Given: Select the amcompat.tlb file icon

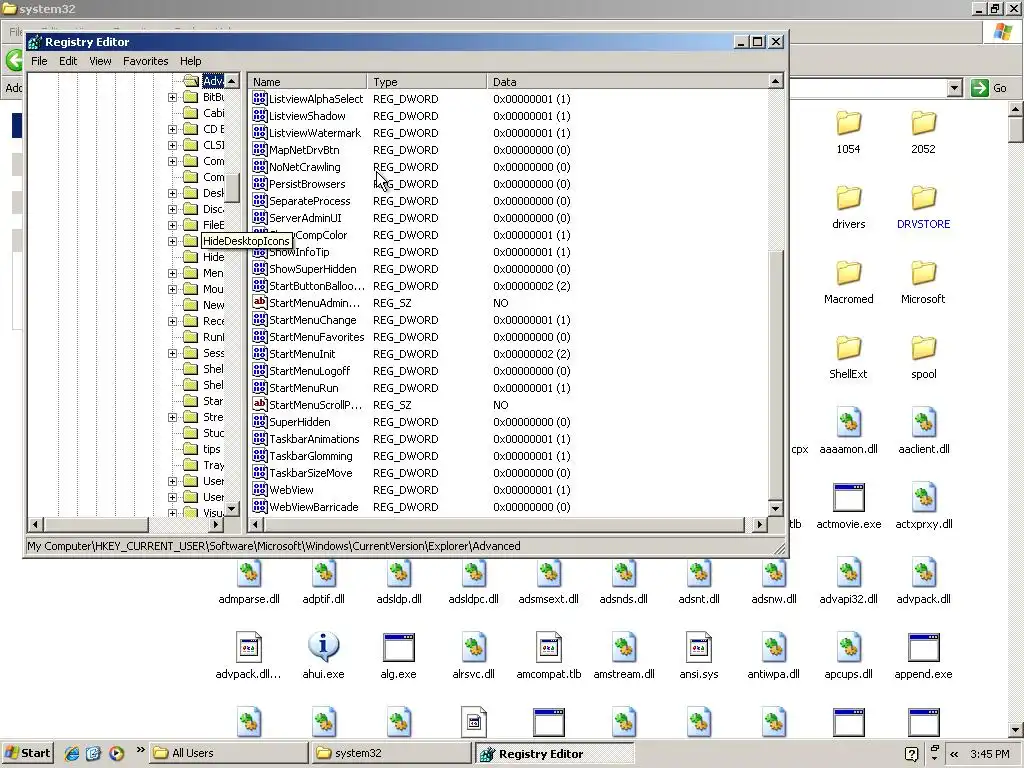Looking at the screenshot, I should 549,648.
